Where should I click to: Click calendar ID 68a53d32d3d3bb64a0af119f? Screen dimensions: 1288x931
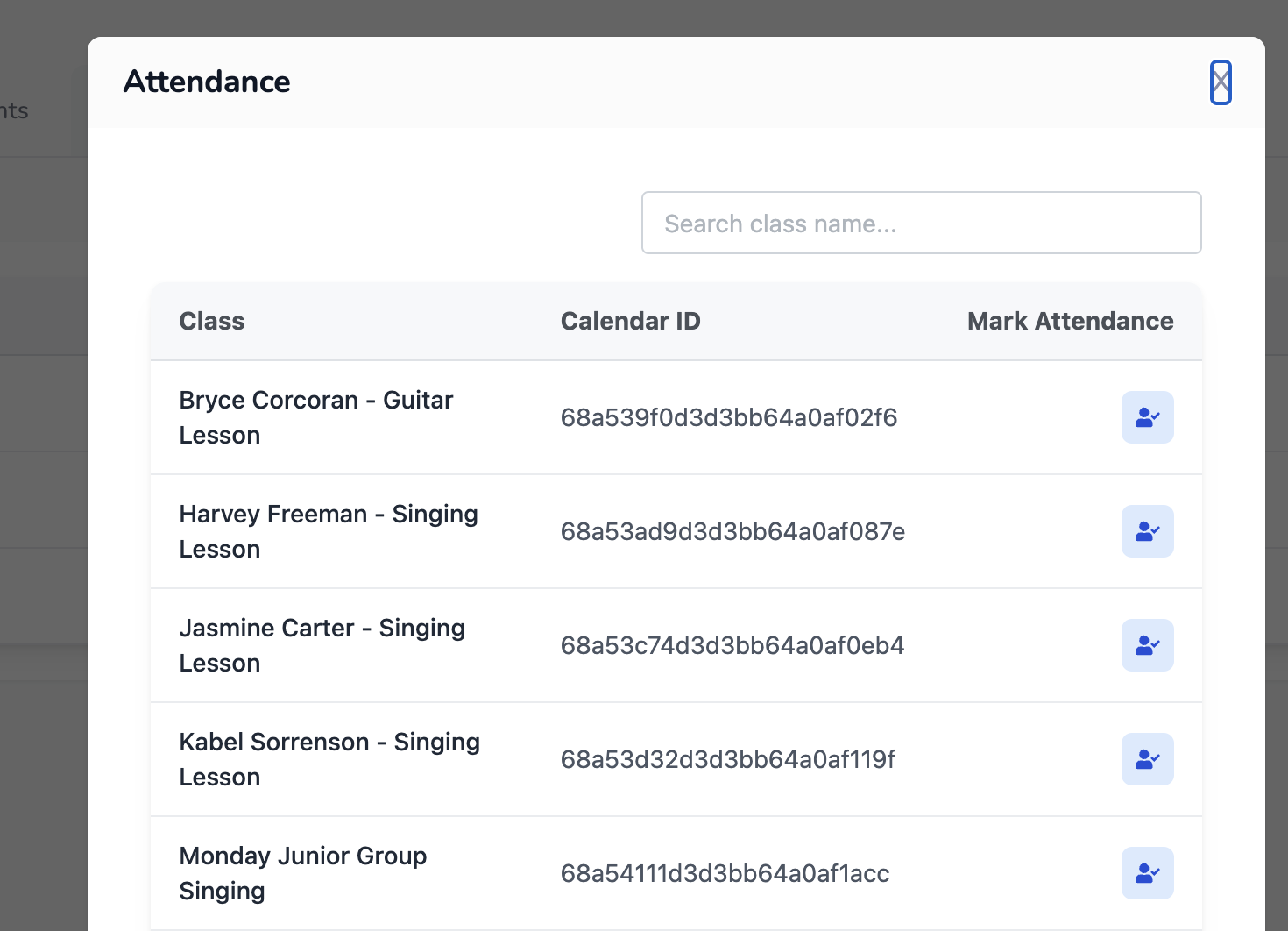pyautogui.click(x=727, y=759)
